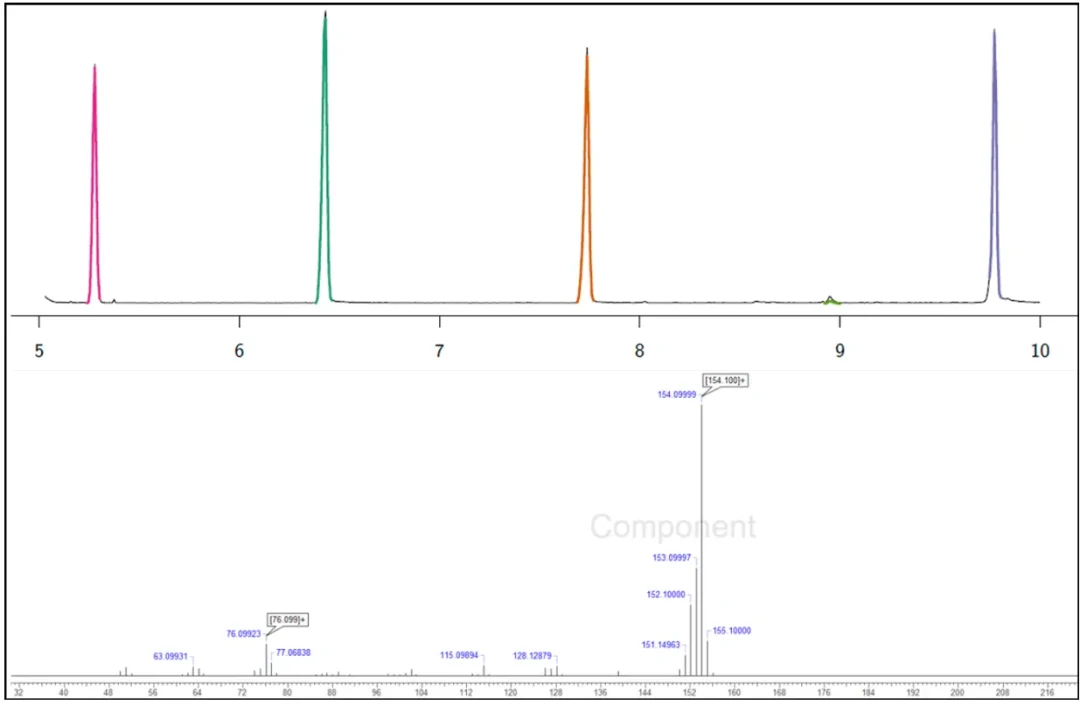Pick the small green peak near 9

coord(831,300)
